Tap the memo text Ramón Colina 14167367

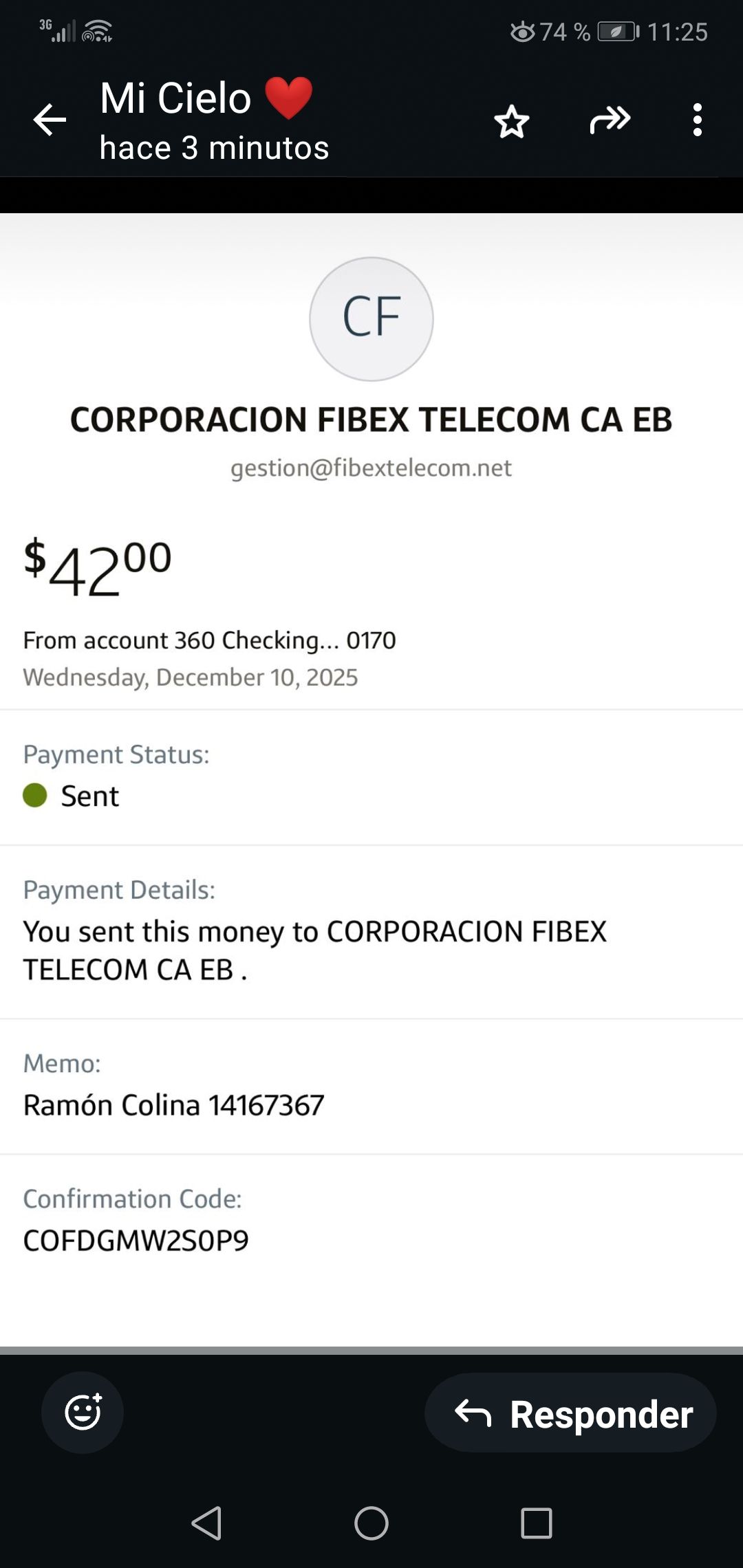173,1105
